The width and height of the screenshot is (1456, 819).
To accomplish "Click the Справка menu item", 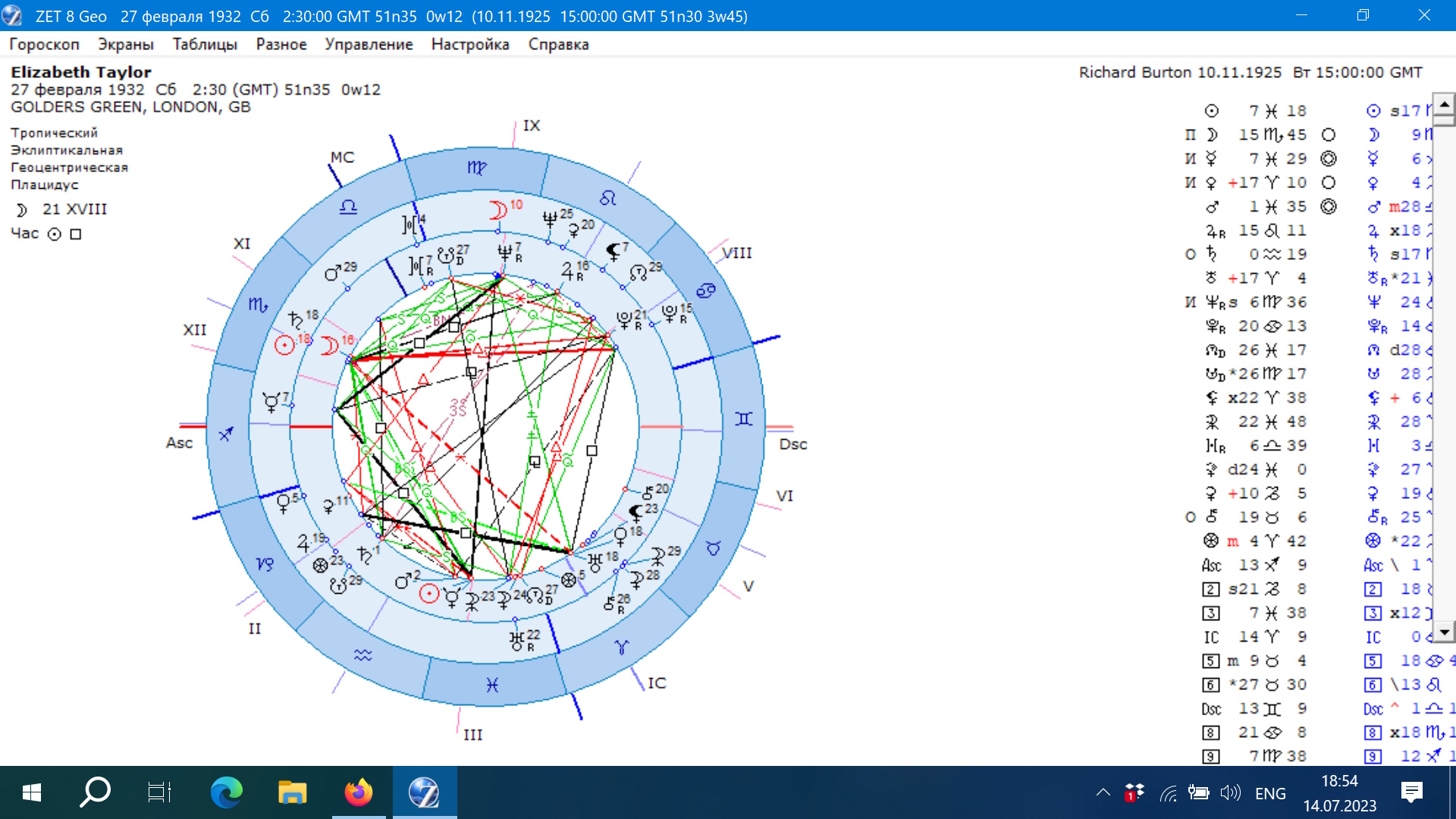I will (x=558, y=44).
